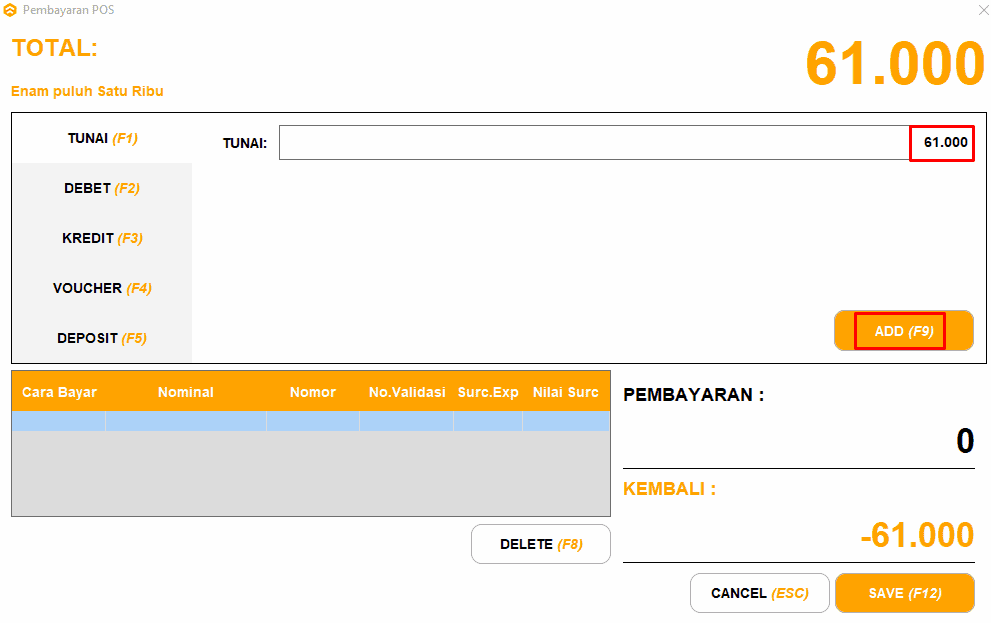Click the ADD (F9) button

(x=904, y=330)
